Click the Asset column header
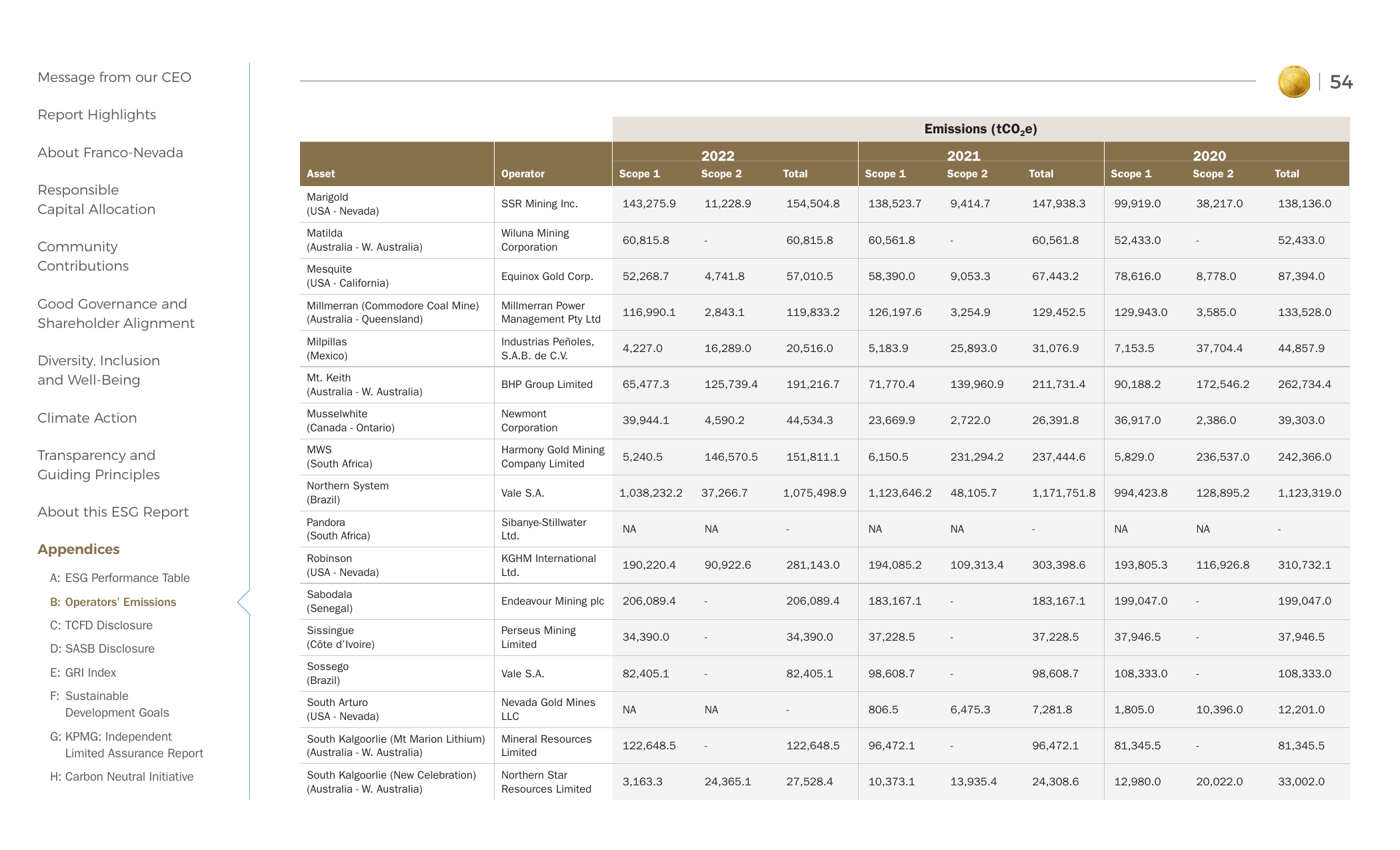The image size is (1400, 850). click(x=321, y=173)
